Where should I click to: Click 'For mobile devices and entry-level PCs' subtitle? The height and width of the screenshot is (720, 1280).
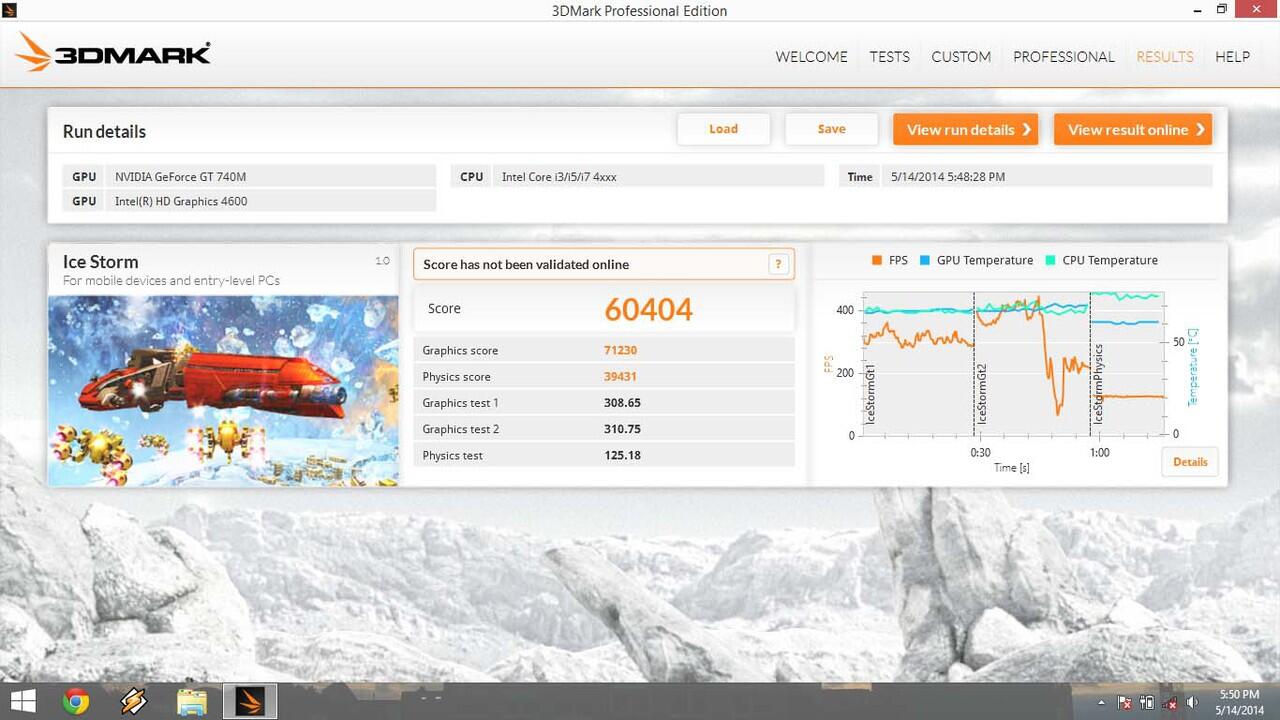click(x=171, y=281)
